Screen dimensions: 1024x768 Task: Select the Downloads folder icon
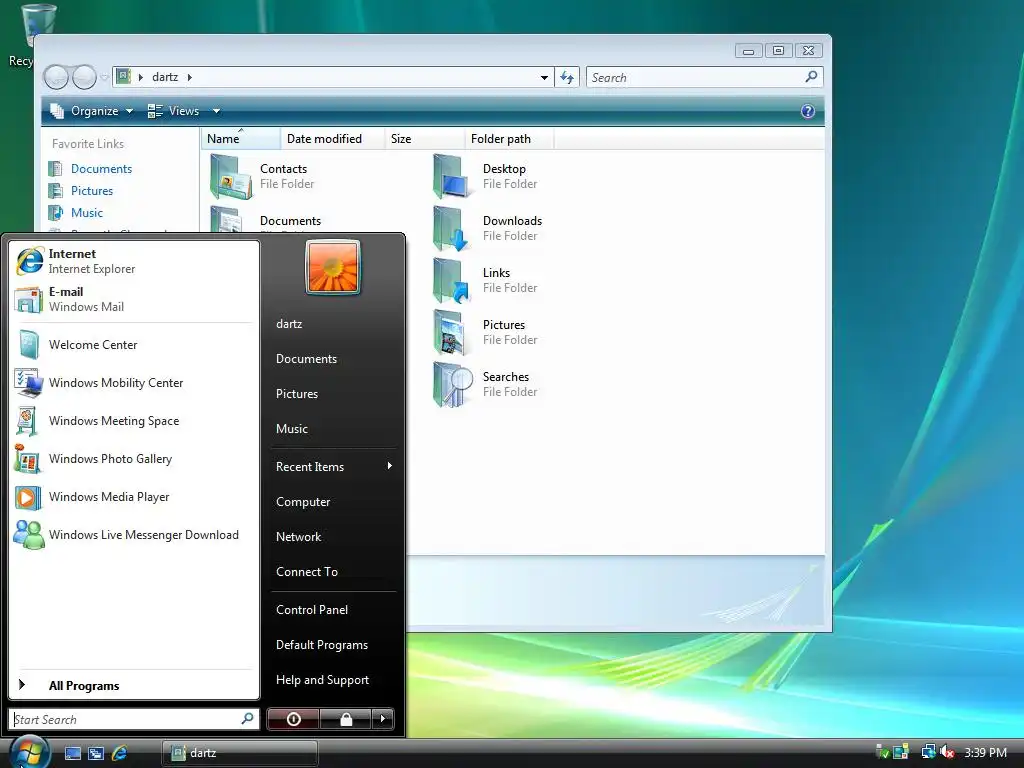click(451, 229)
